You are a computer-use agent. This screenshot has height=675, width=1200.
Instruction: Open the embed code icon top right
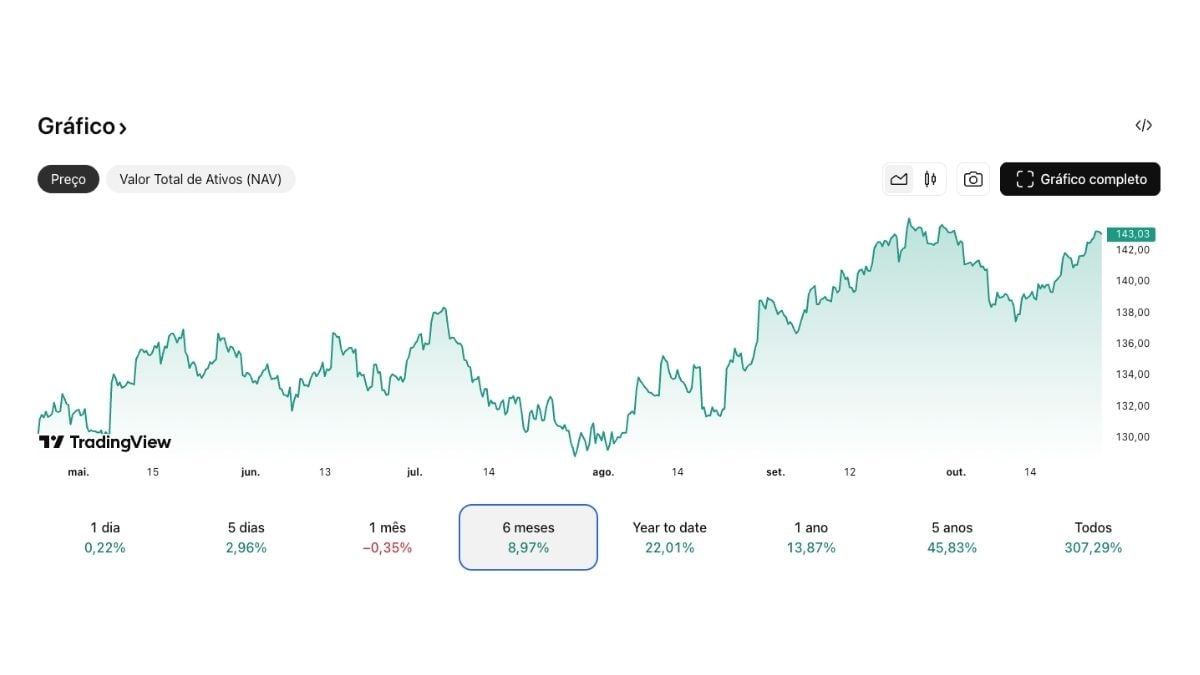1142,126
